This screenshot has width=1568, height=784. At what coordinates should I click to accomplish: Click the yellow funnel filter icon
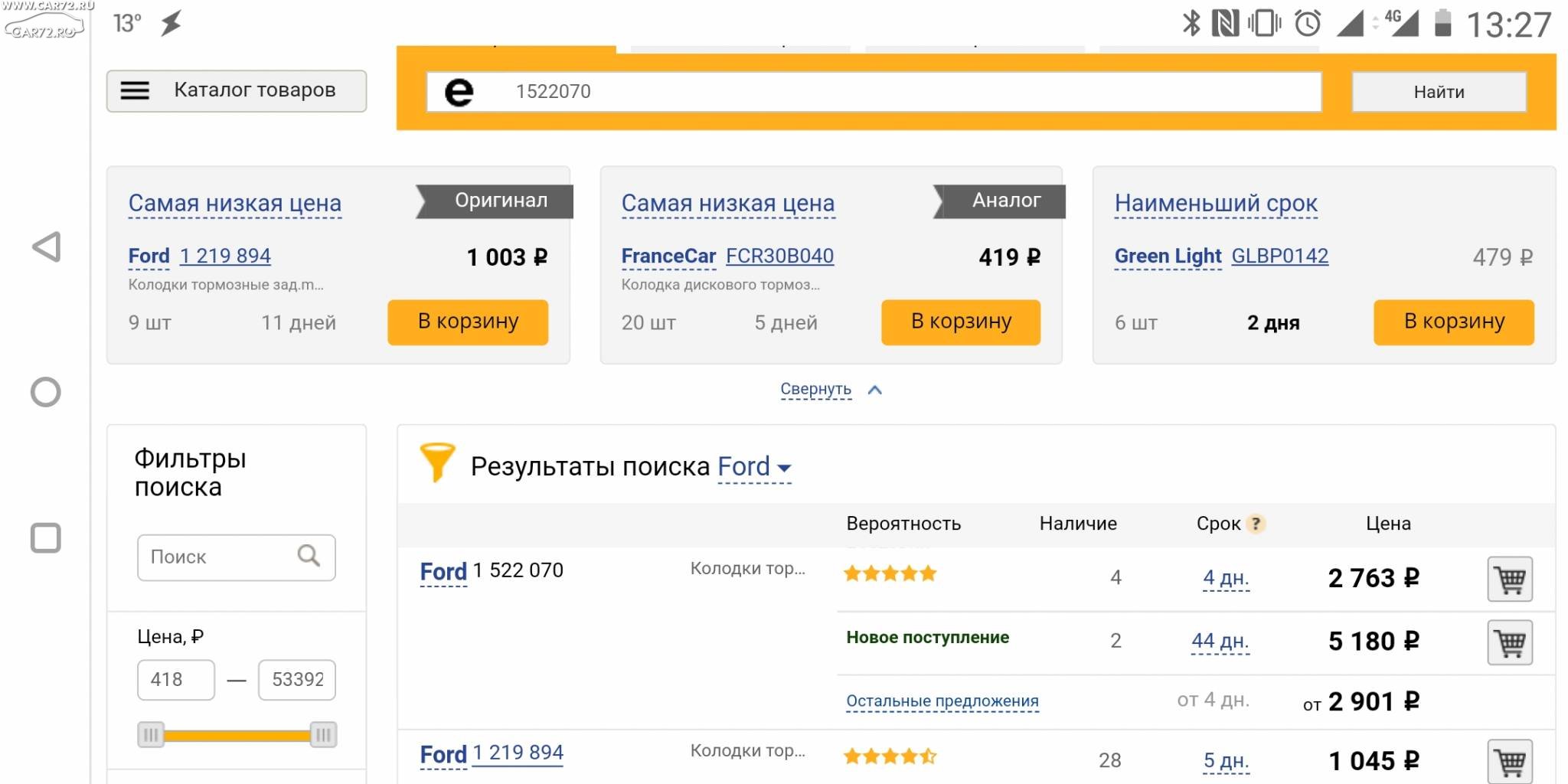point(437,462)
